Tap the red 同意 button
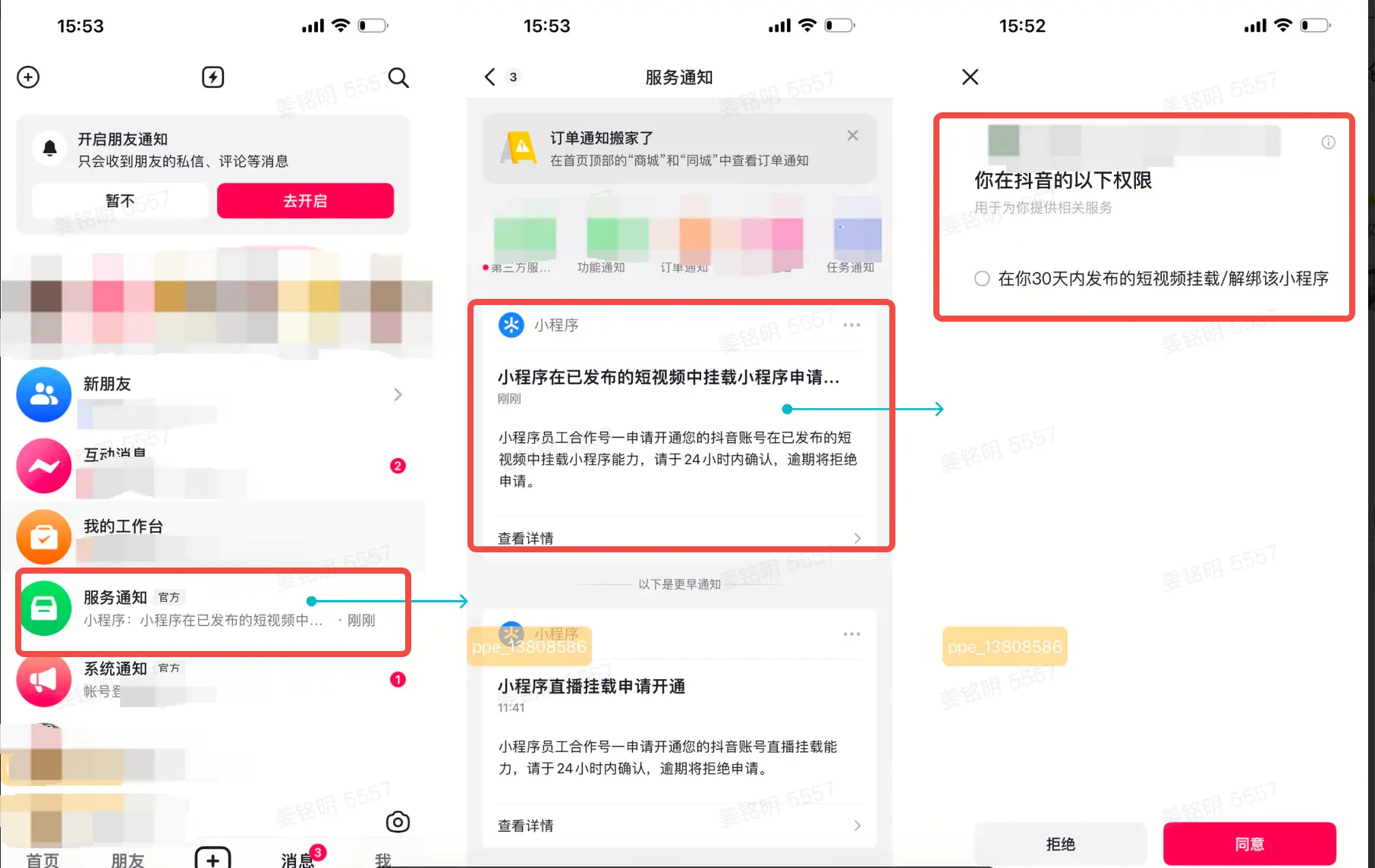 (x=1249, y=844)
